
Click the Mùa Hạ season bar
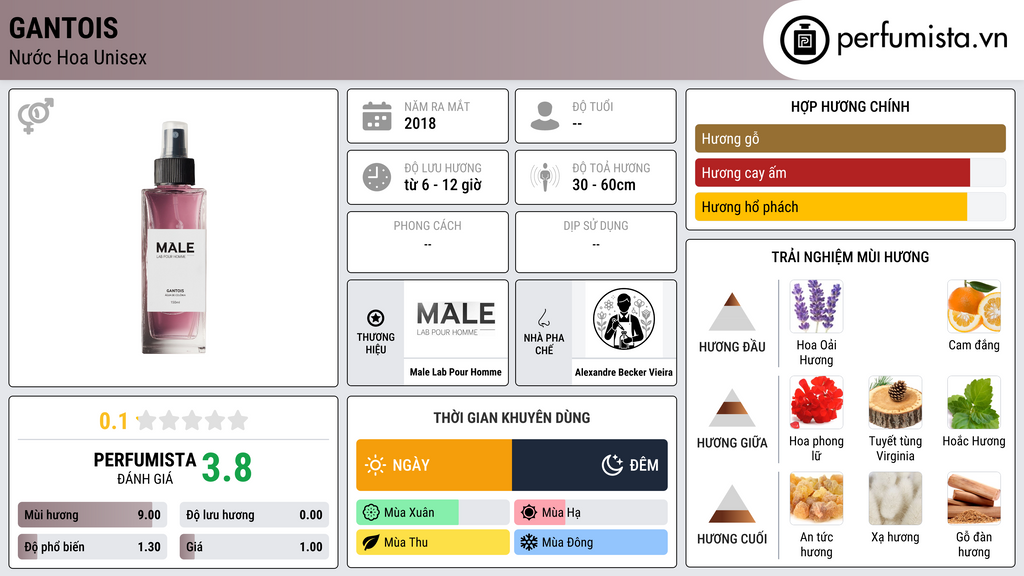tap(591, 513)
